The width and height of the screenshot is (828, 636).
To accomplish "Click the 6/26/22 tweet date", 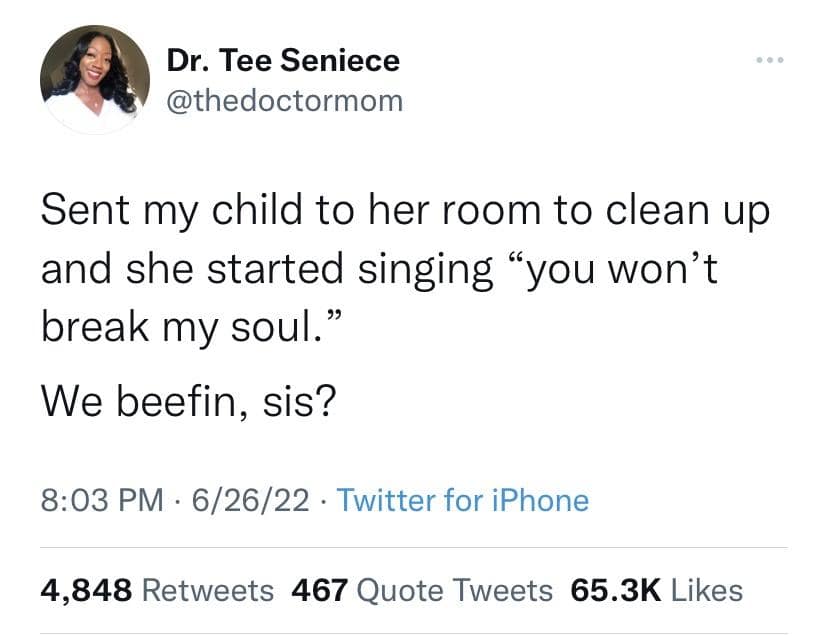I will [x=243, y=500].
